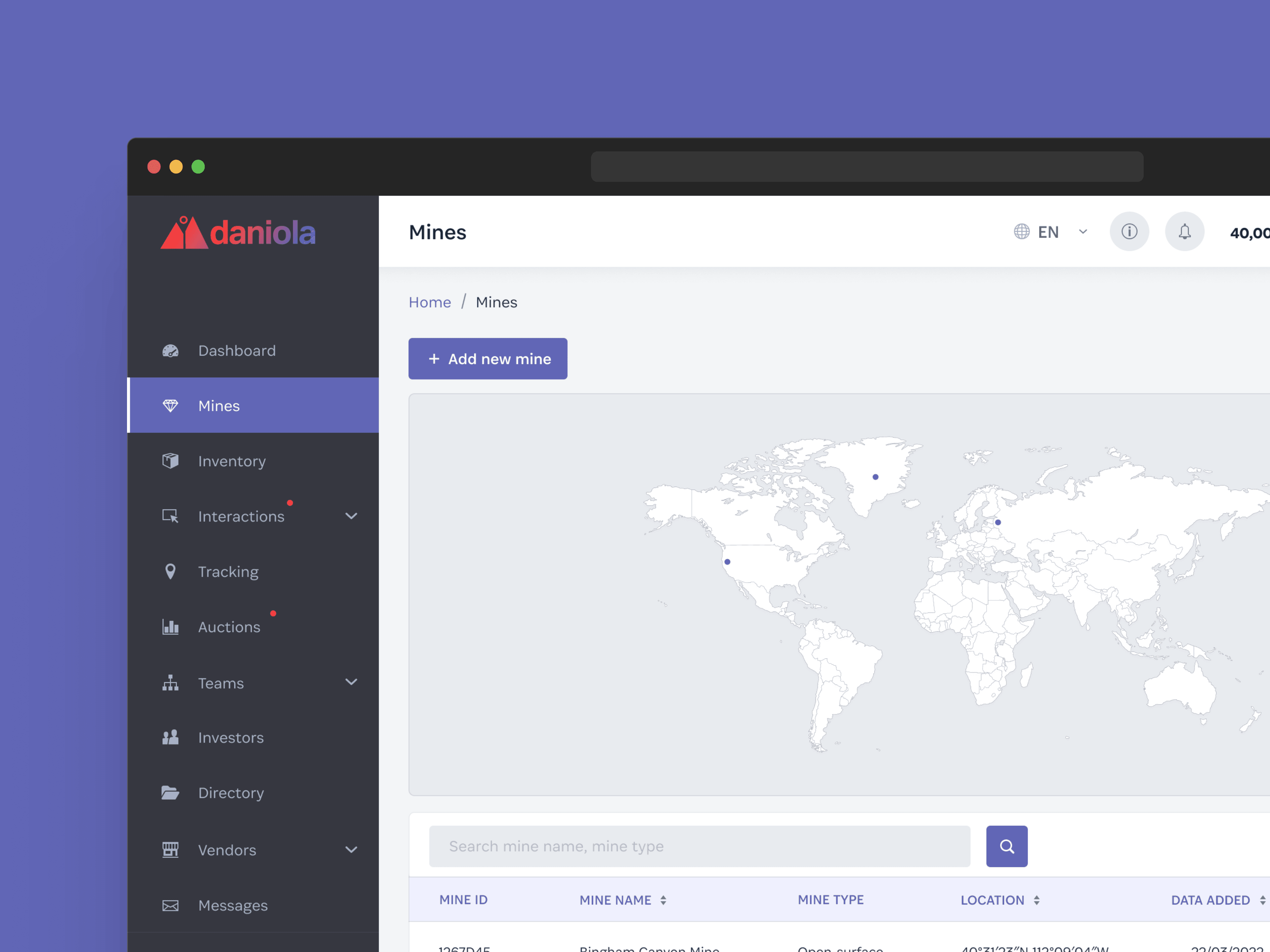Open the EN language dropdown arrow

(1083, 232)
